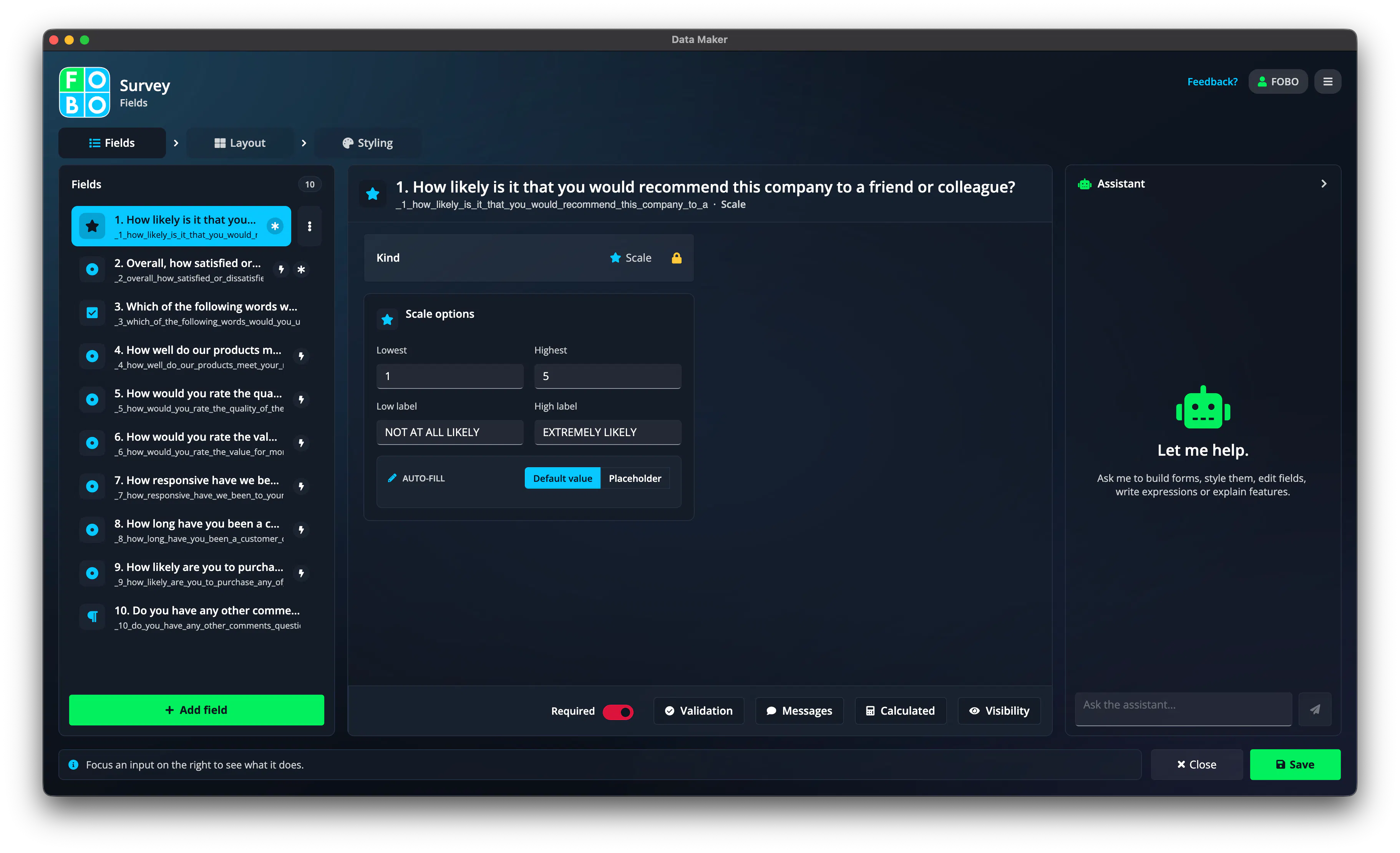
Task: Click the Assistant robot icon in panel header
Action: click(x=1085, y=184)
